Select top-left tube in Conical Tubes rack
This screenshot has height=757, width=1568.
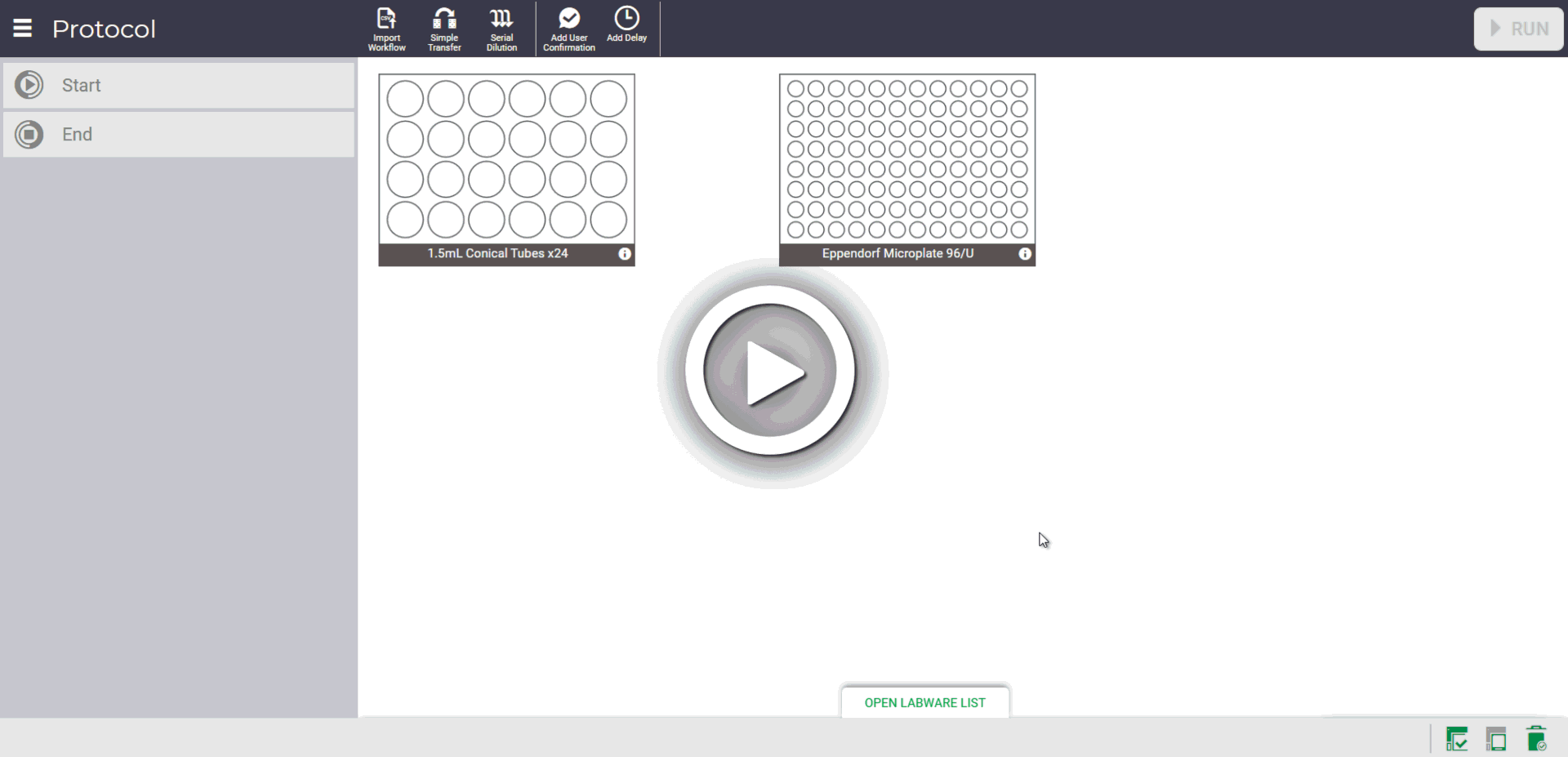(x=405, y=99)
